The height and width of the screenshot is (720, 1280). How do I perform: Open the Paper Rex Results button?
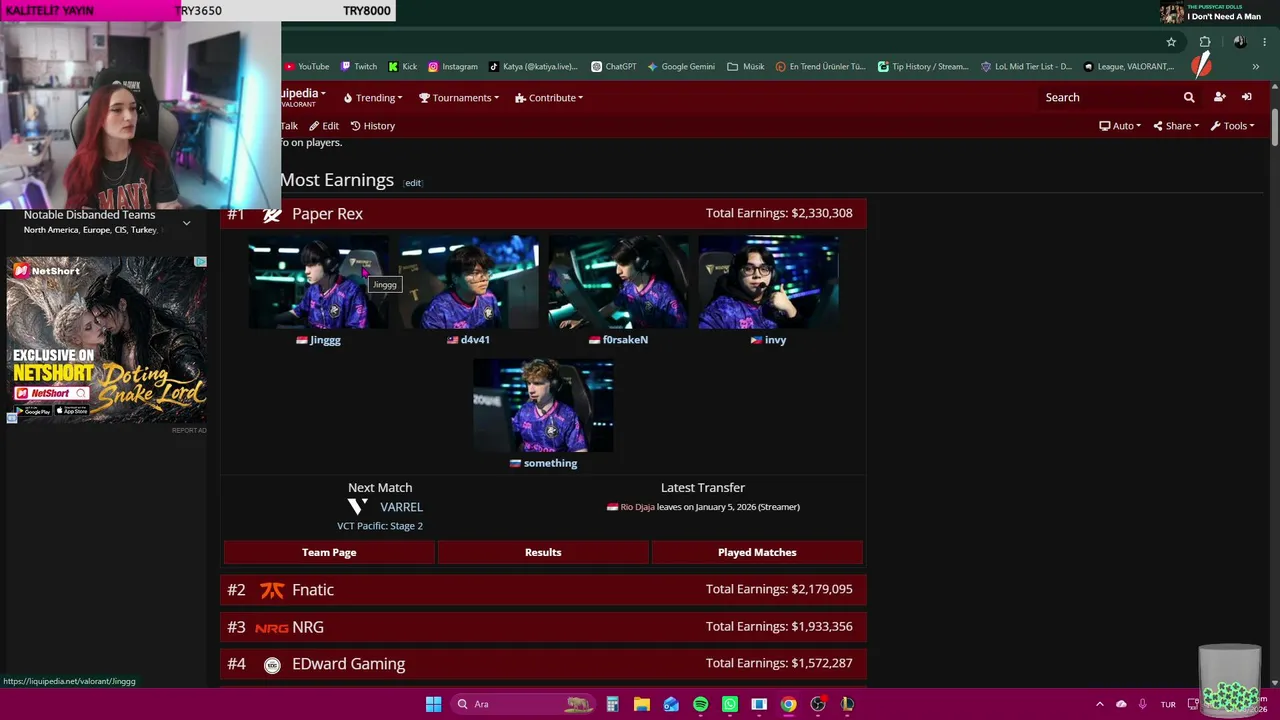tap(543, 552)
